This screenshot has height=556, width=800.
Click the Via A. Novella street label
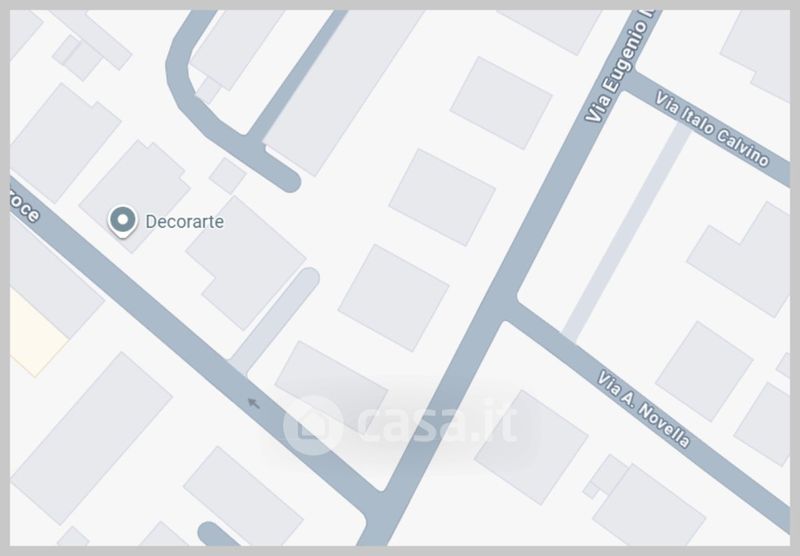coord(644,409)
